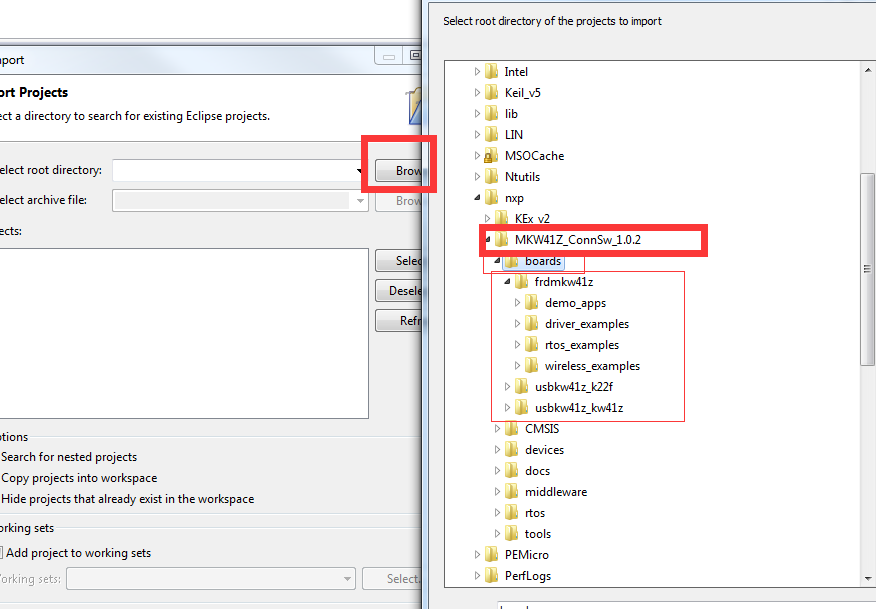Click the Refresh button beside projects list
The image size is (876, 609).
click(398, 321)
